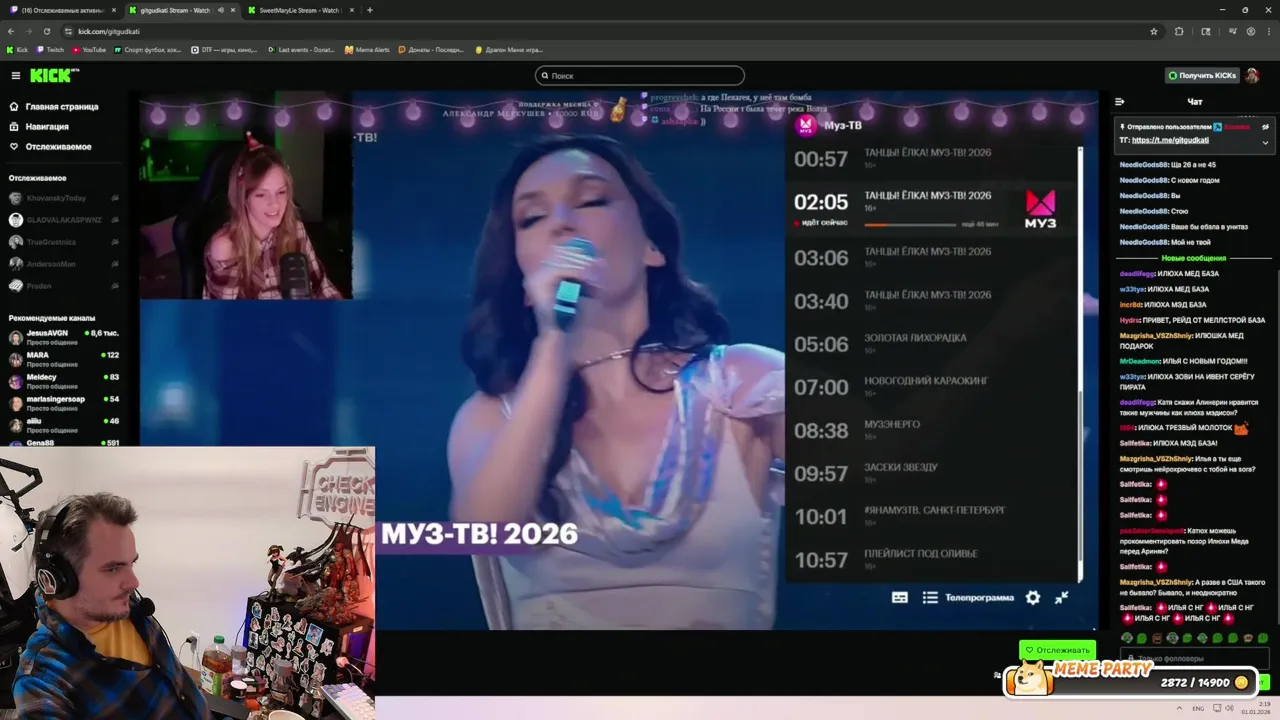Open Навигация in the sidebar
The width and height of the screenshot is (1280, 720).
[x=40, y=126]
